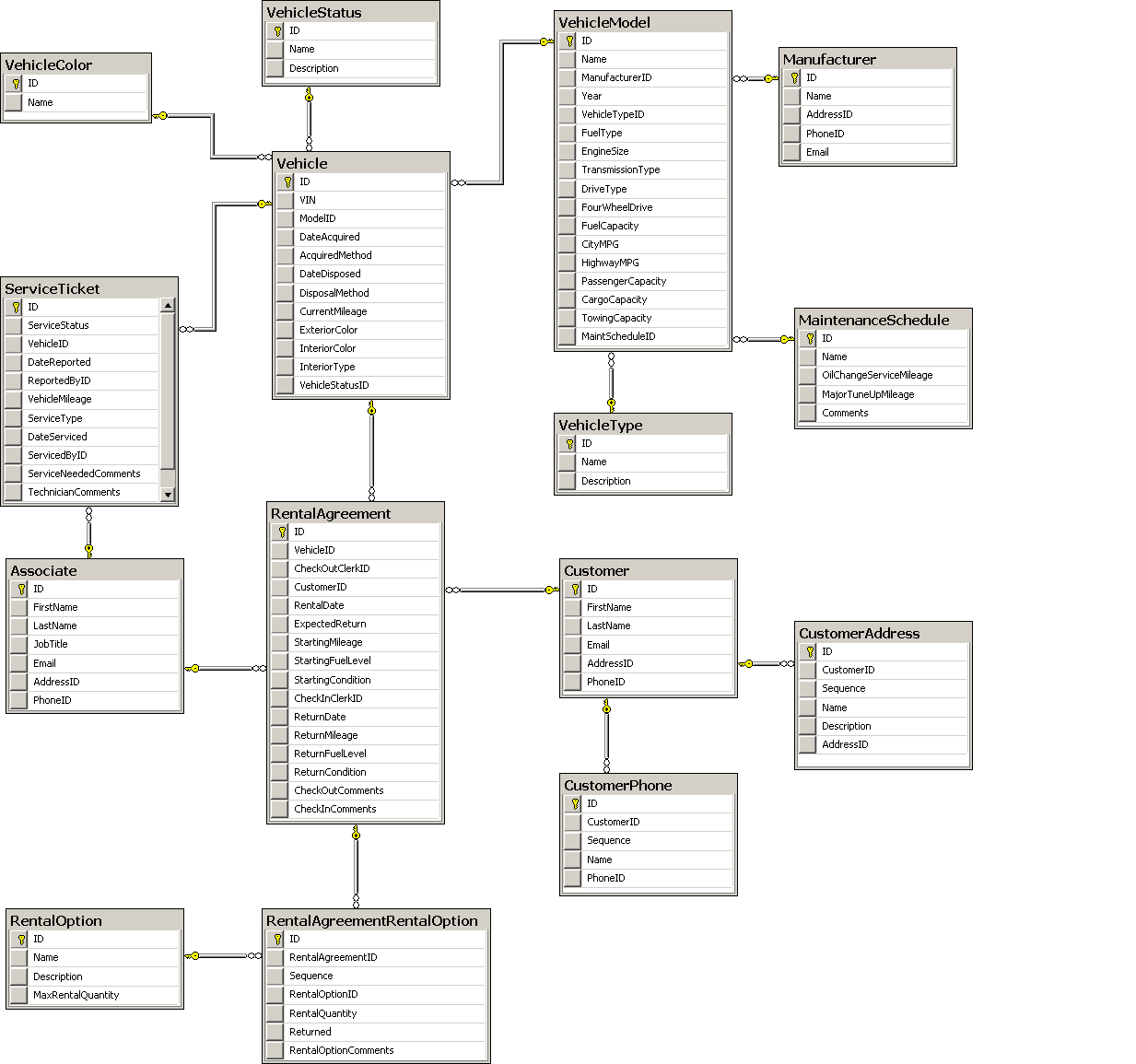Click the row selector for Name in VehicleType
The width and height of the screenshot is (1136, 1064).
[x=567, y=462]
